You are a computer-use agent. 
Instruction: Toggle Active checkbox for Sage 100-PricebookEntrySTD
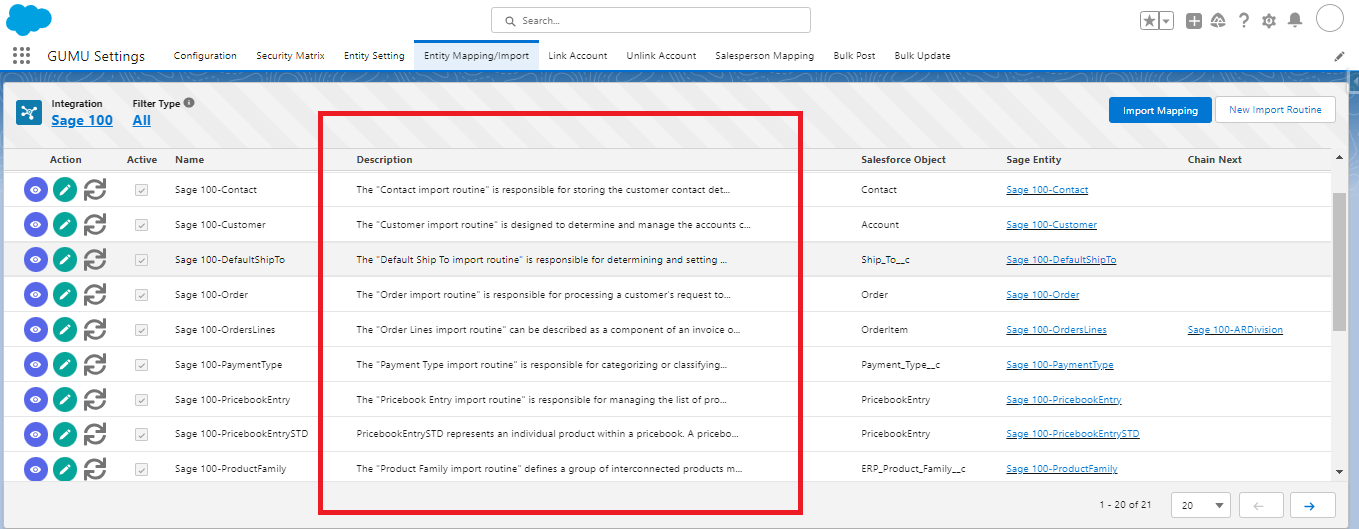click(x=142, y=435)
